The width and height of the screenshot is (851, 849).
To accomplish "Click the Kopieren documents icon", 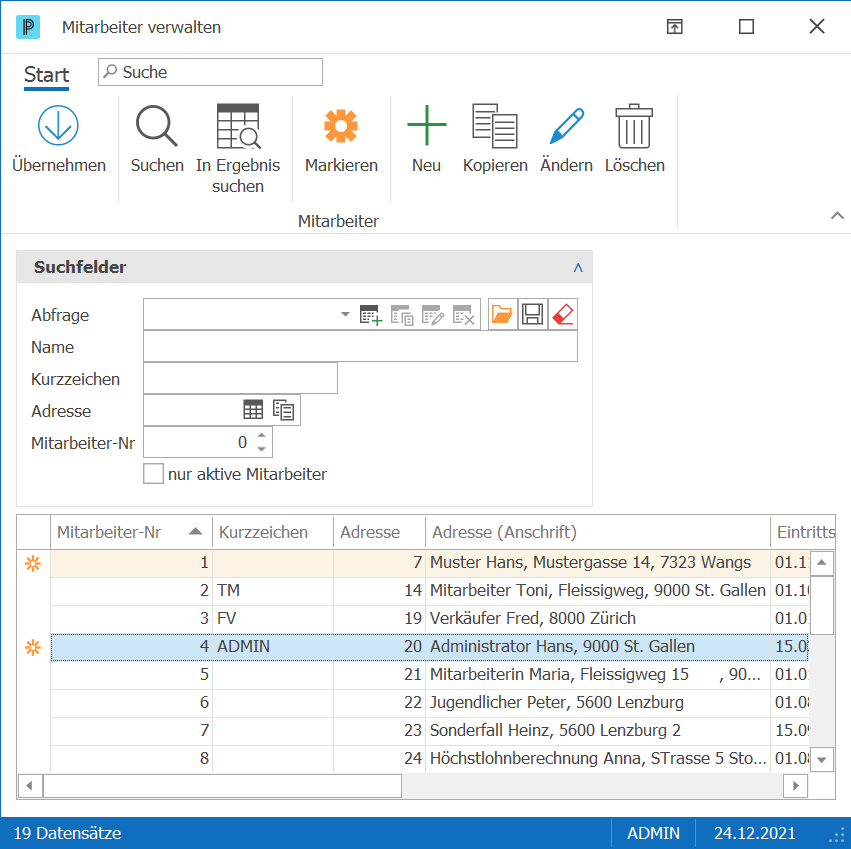I will (495, 126).
